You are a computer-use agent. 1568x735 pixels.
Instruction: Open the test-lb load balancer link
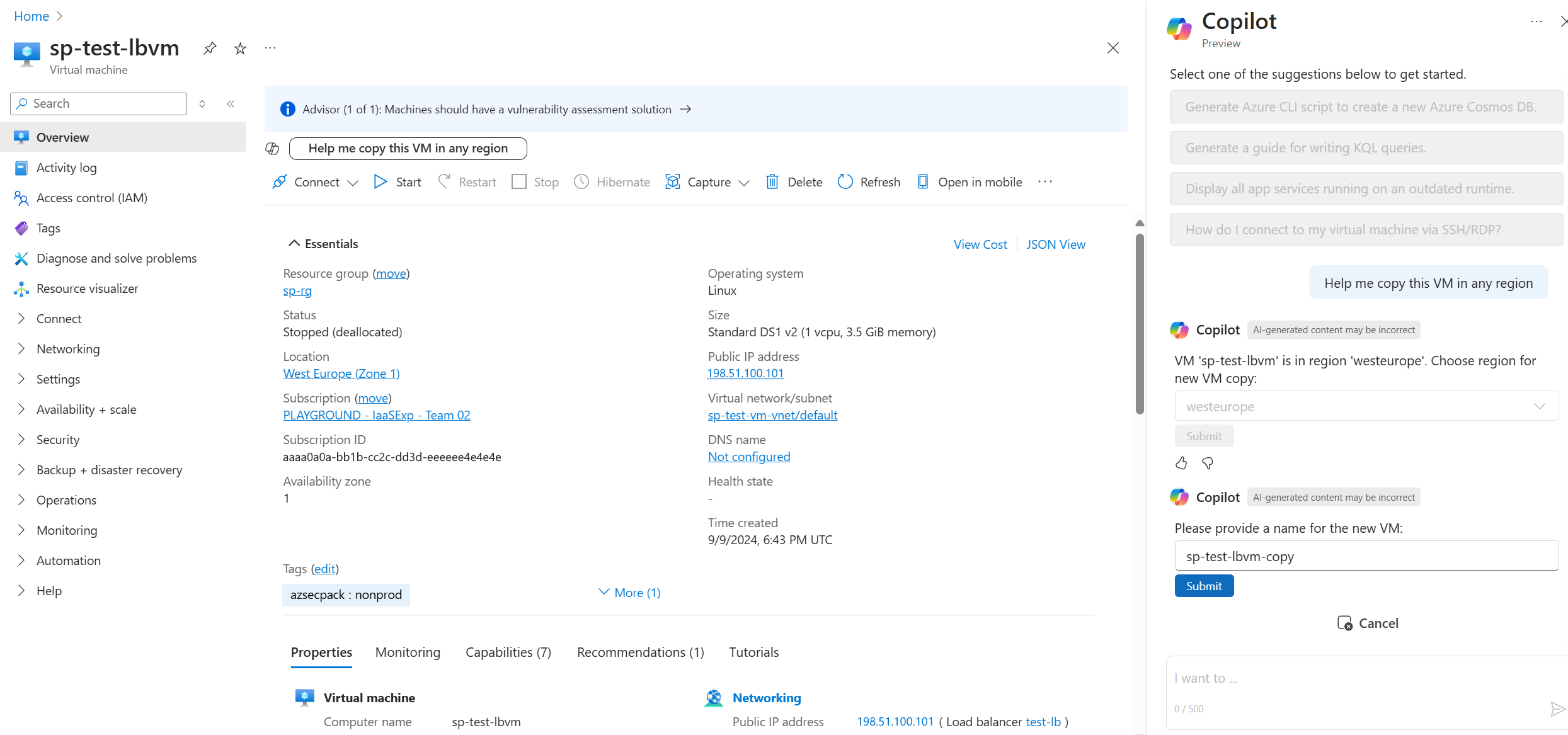tap(1043, 722)
